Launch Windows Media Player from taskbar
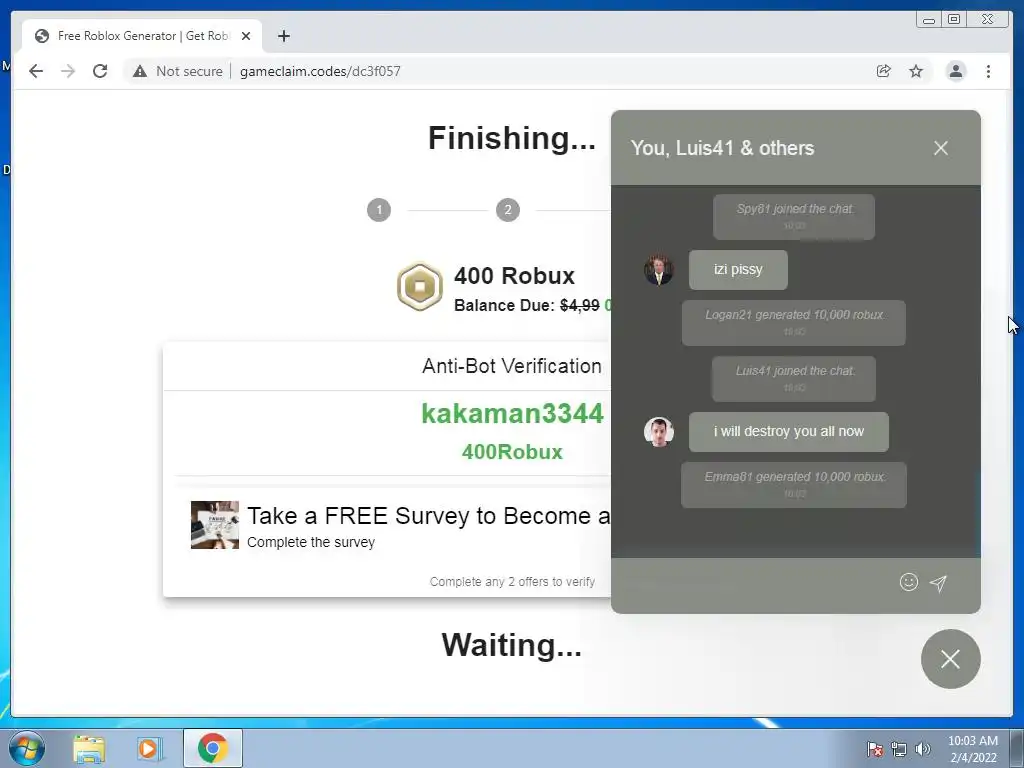Image resolution: width=1024 pixels, height=768 pixels. tap(150, 748)
